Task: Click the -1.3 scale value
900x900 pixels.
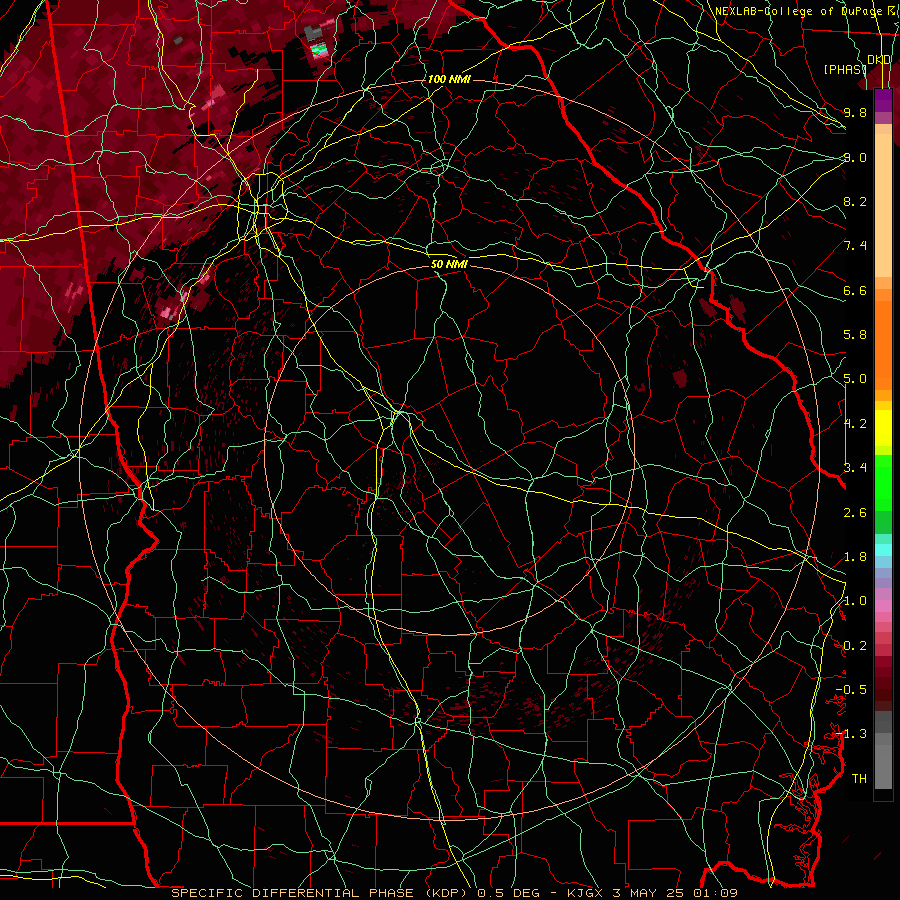Action: pos(851,734)
